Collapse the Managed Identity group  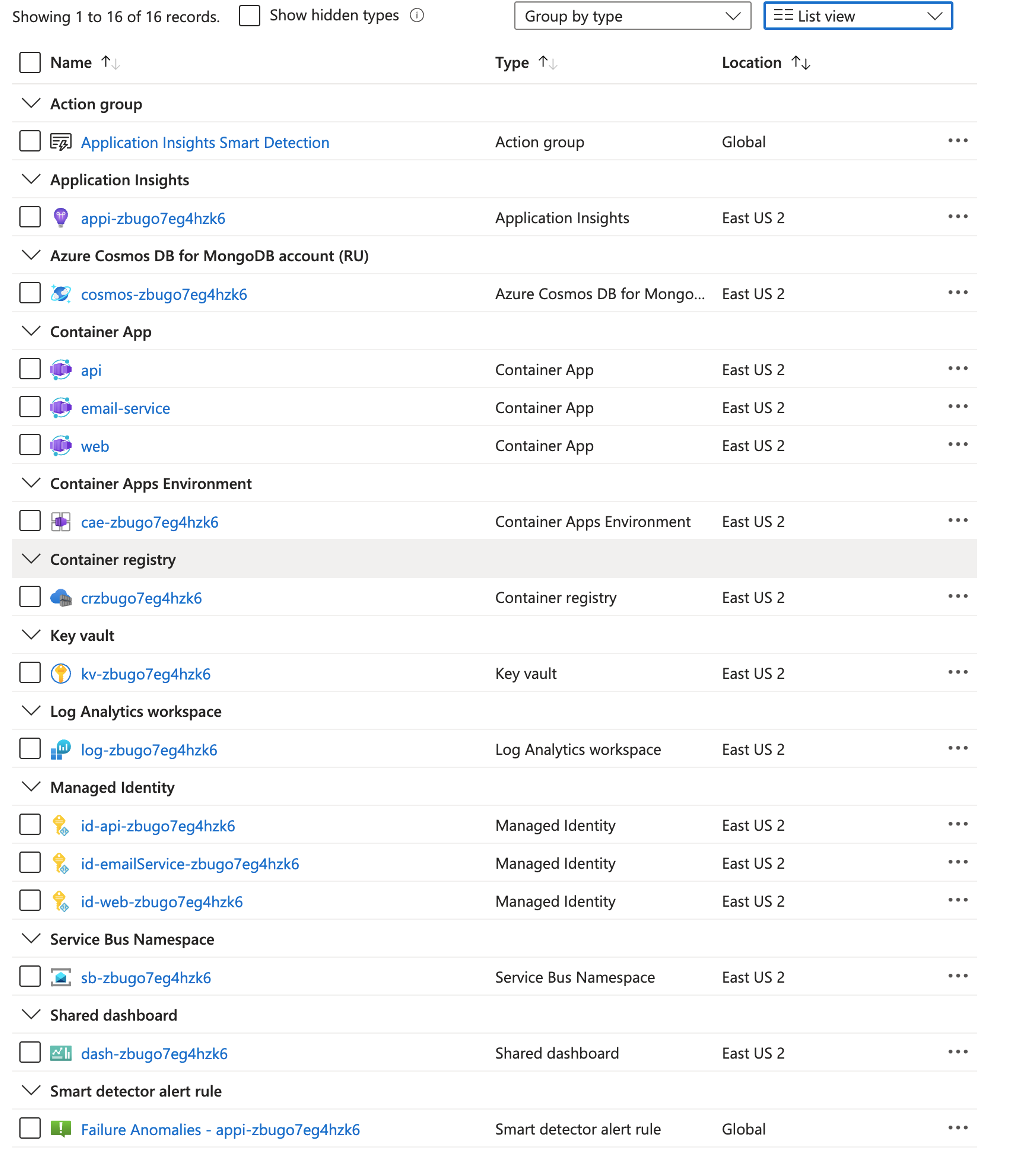(30, 788)
